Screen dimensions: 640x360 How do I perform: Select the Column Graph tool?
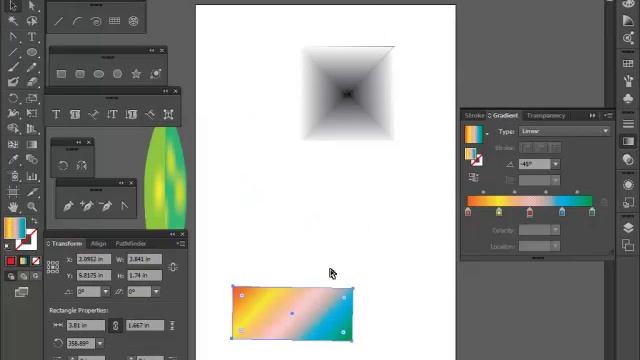32,176
